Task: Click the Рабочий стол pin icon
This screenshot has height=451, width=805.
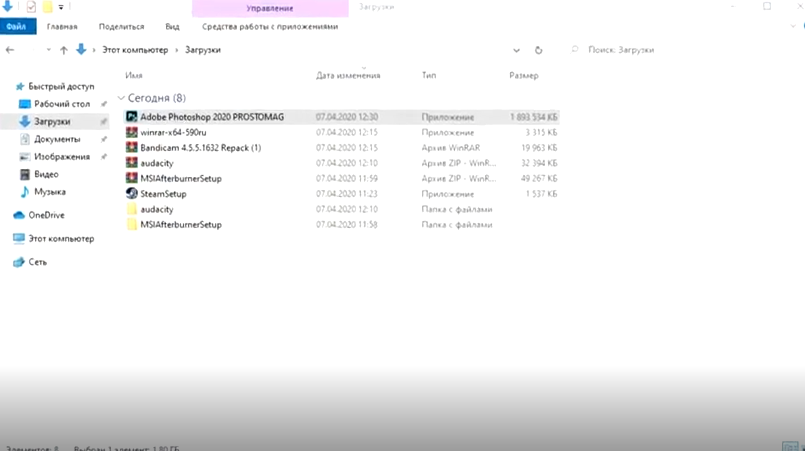Action: pyautogui.click(x=104, y=104)
